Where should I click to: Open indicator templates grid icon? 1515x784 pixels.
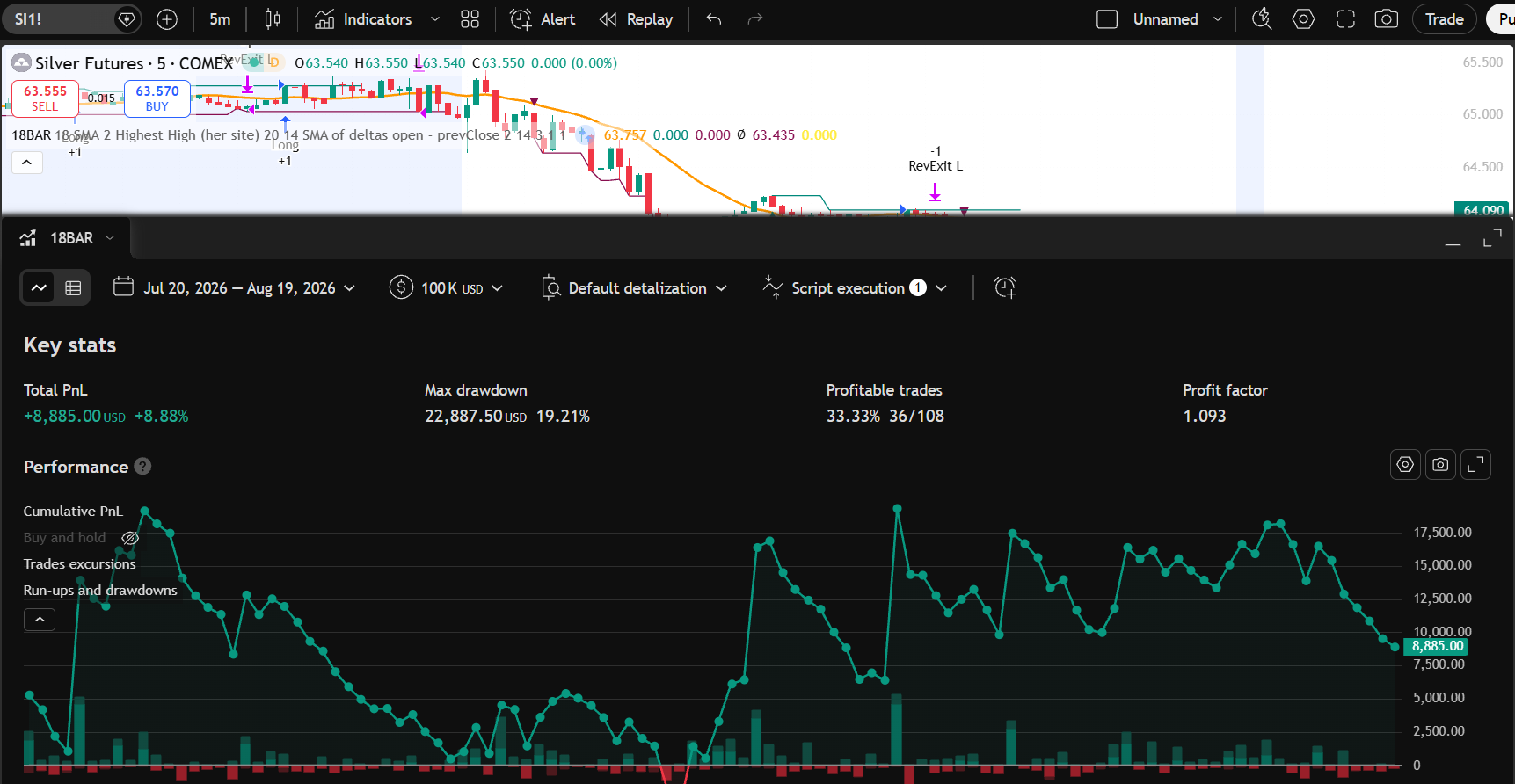click(470, 18)
